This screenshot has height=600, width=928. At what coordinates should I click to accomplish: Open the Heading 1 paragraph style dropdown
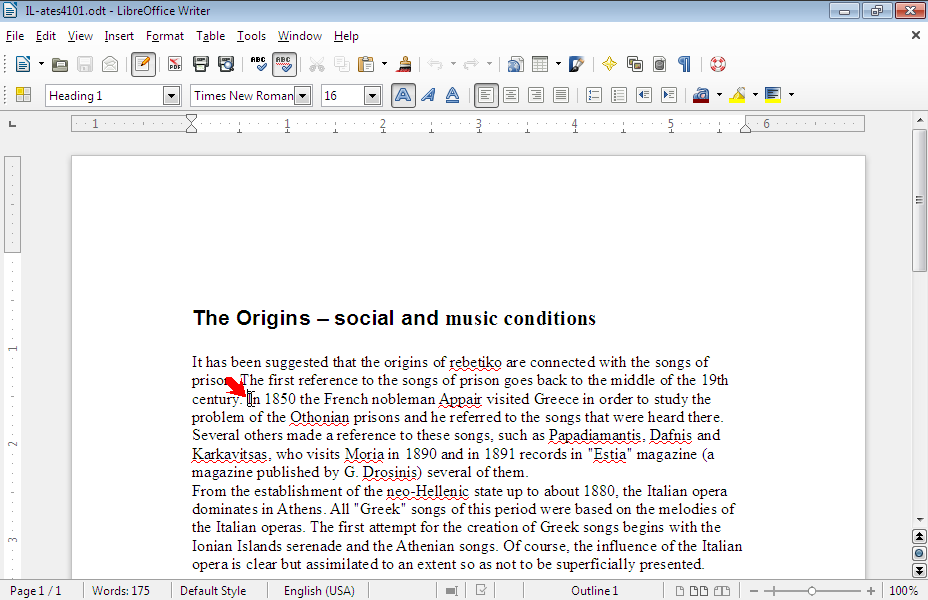172,95
